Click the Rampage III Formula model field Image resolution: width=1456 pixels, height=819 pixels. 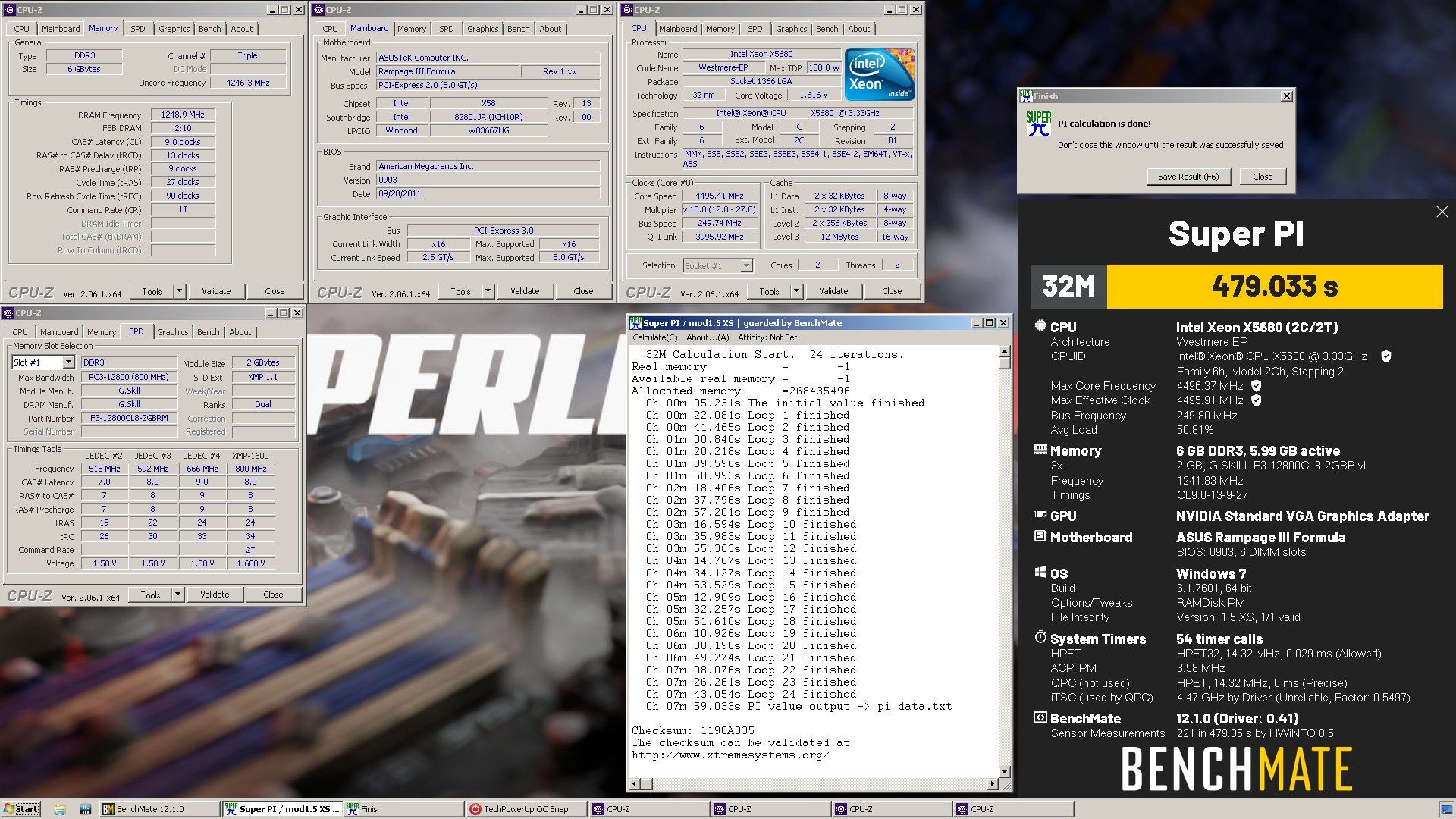click(447, 71)
